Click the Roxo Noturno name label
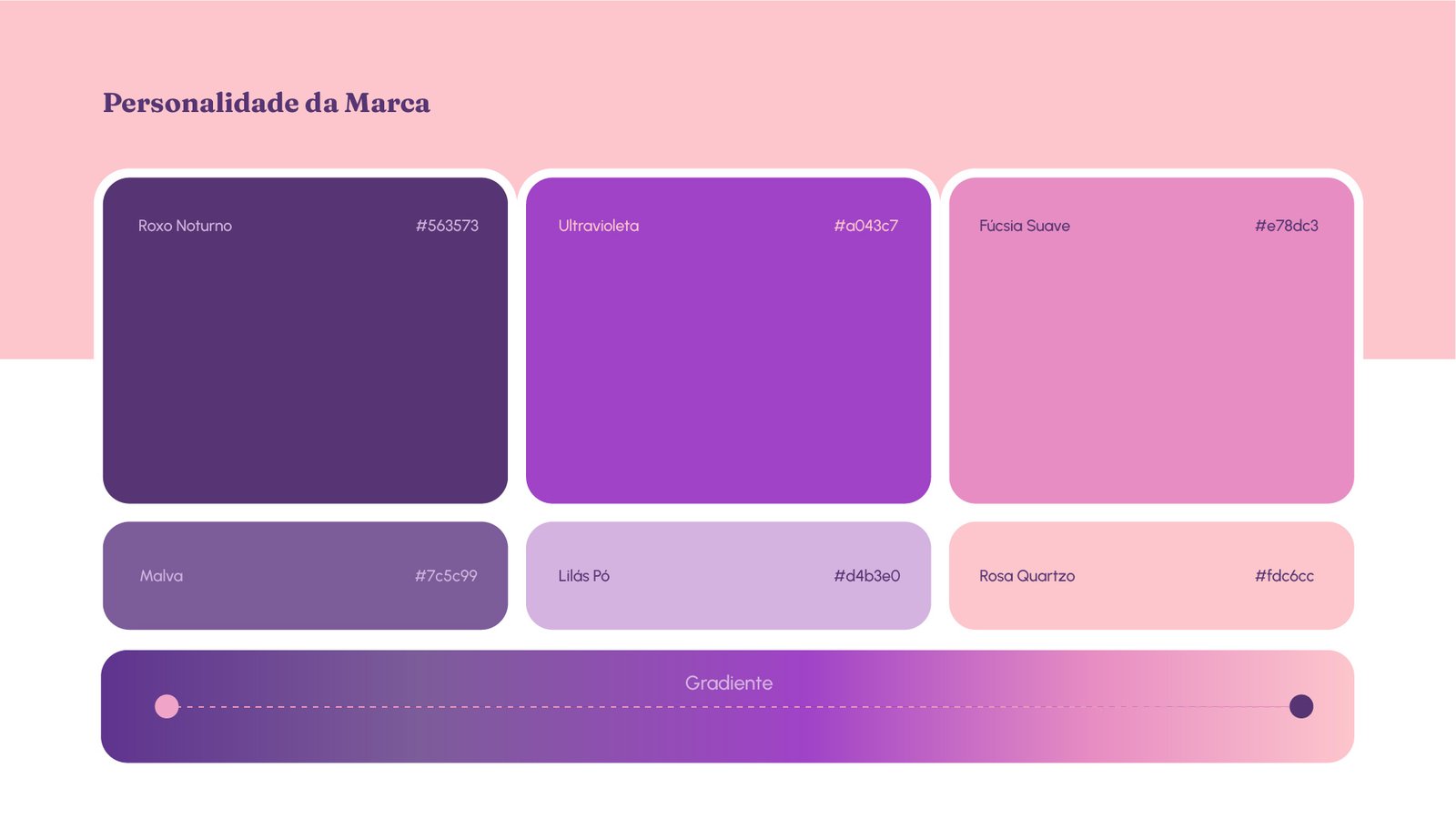 pyautogui.click(x=185, y=226)
